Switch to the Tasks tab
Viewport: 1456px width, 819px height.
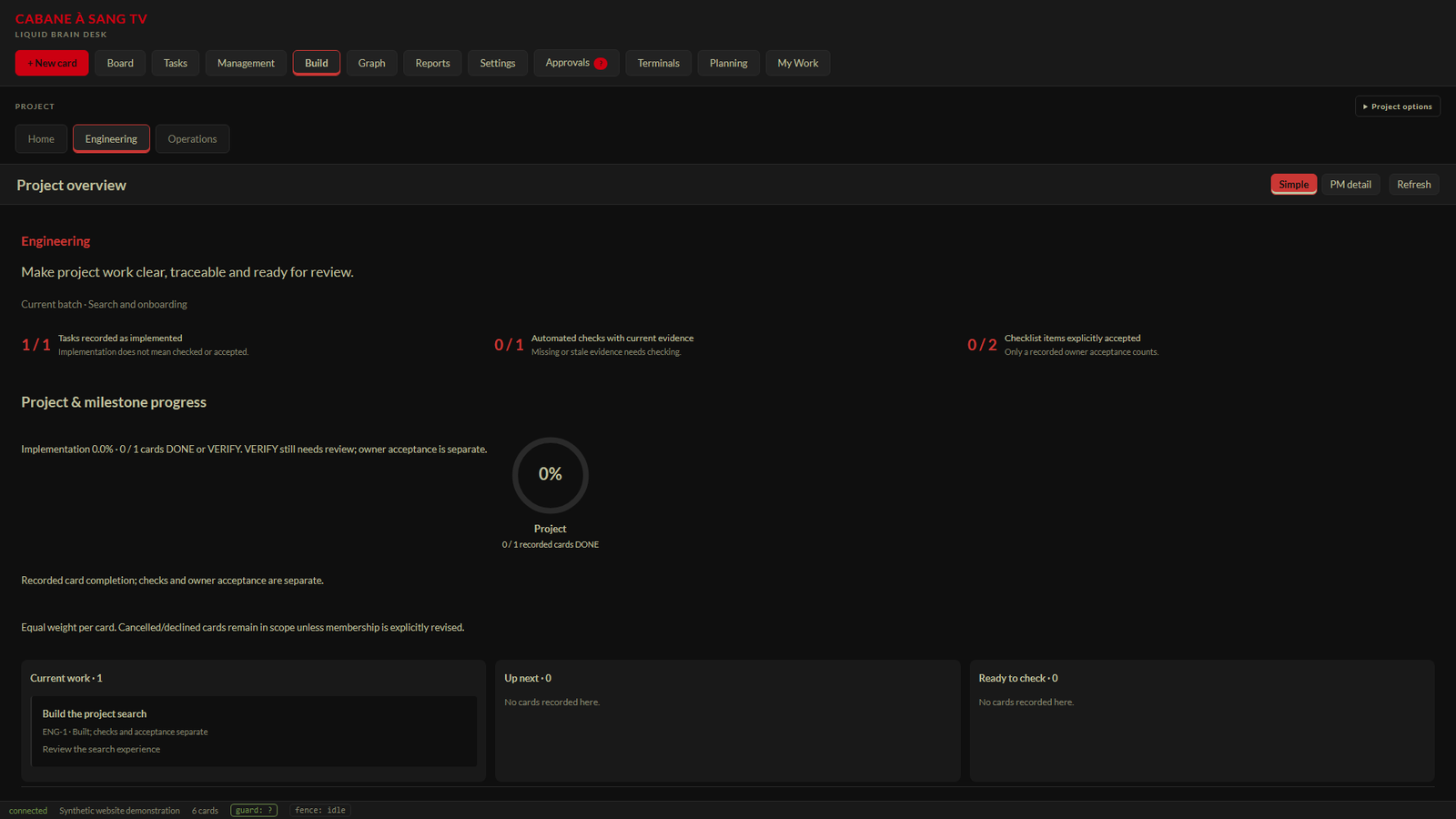[176, 63]
